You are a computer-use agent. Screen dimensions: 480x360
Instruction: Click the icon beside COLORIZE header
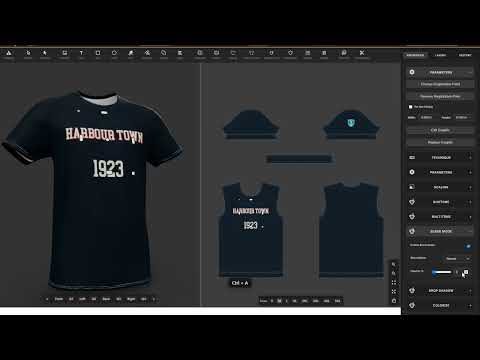tap(412, 305)
